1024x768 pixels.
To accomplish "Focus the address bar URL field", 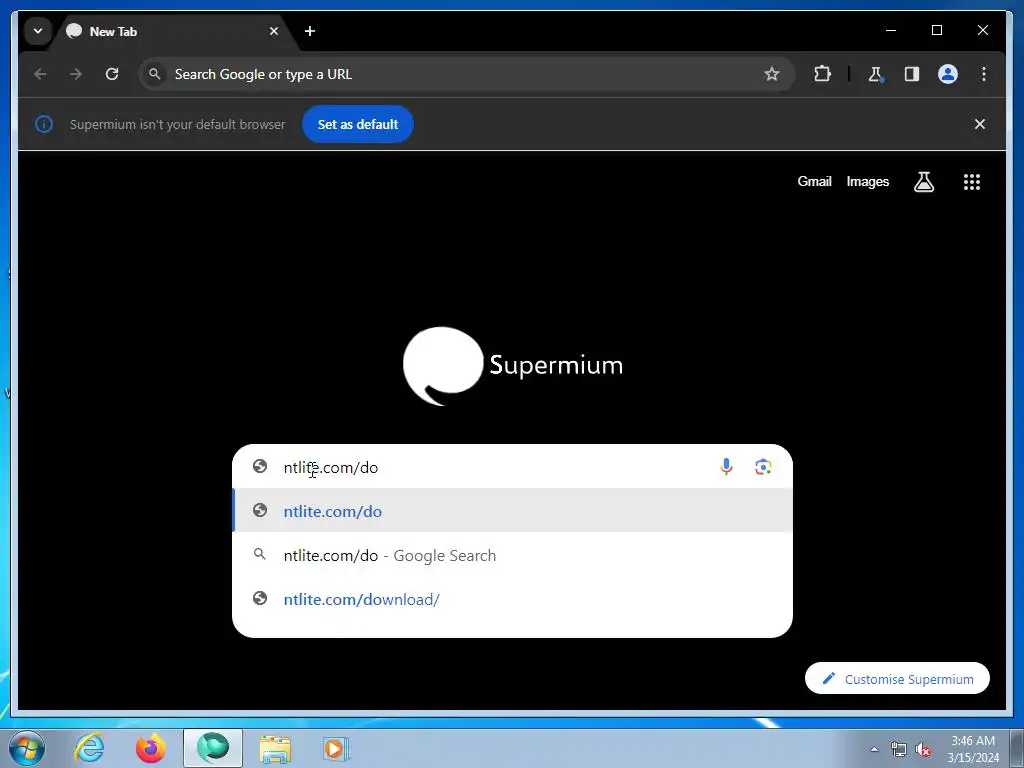I will [467, 74].
